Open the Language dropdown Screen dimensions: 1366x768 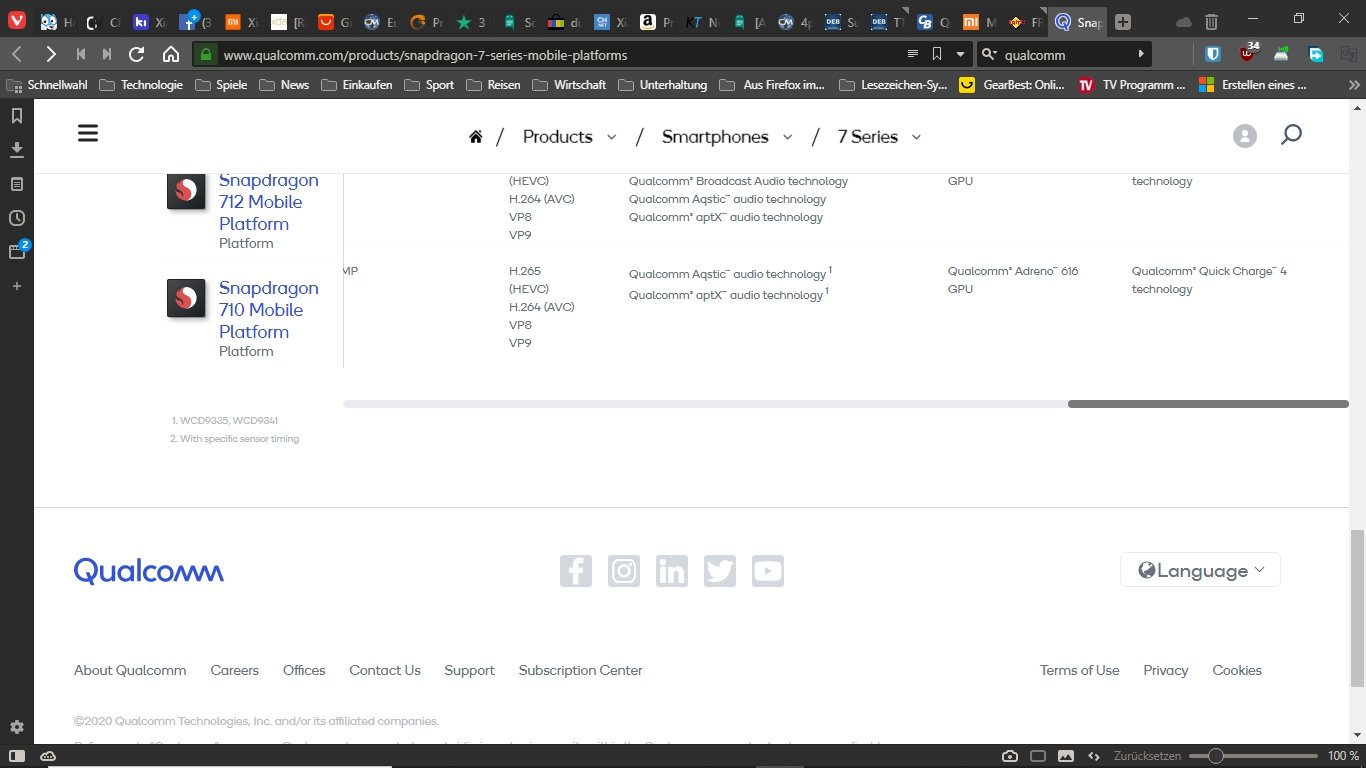(1200, 570)
